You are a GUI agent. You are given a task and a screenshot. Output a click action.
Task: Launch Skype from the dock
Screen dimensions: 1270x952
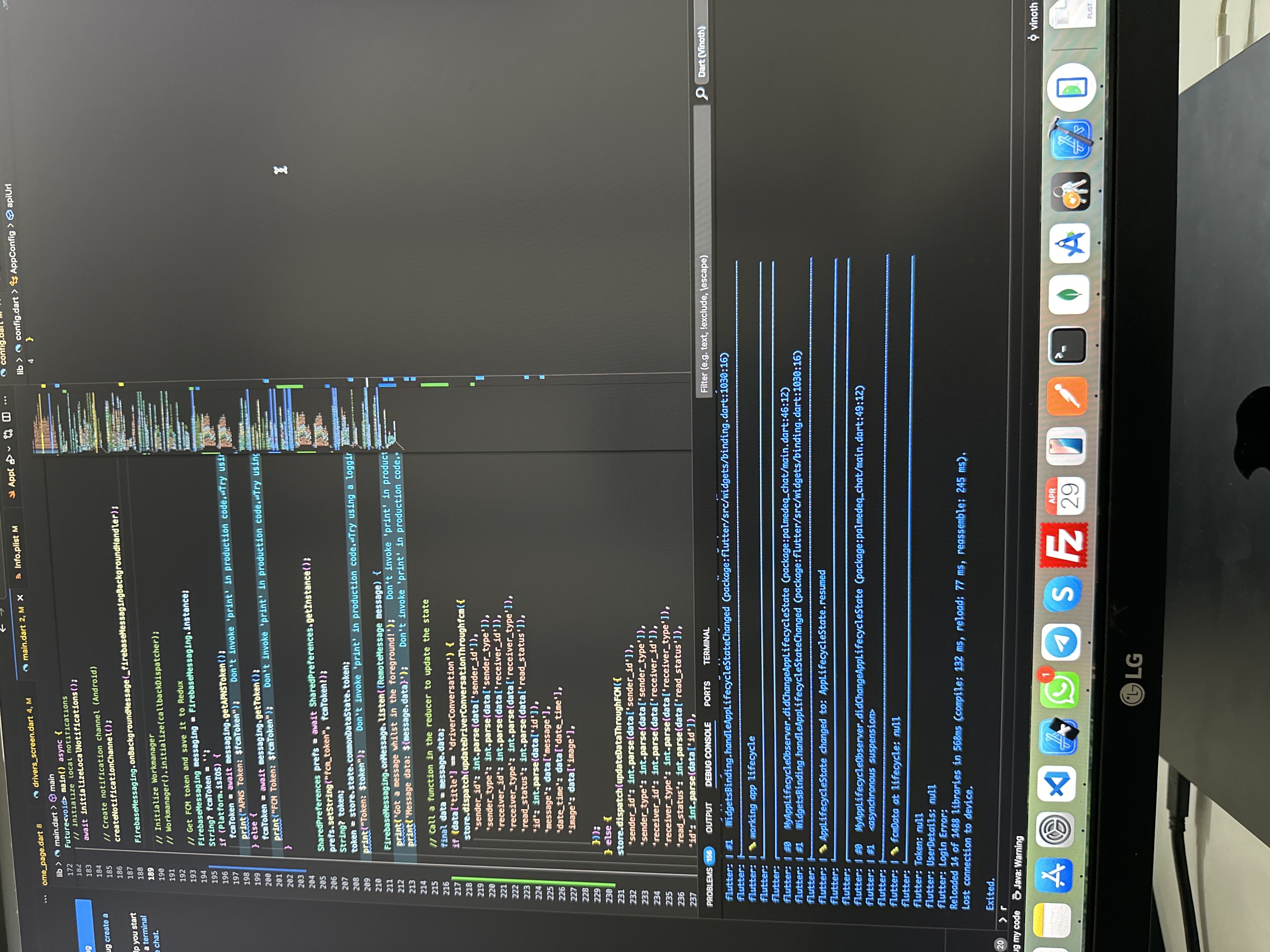[1063, 594]
